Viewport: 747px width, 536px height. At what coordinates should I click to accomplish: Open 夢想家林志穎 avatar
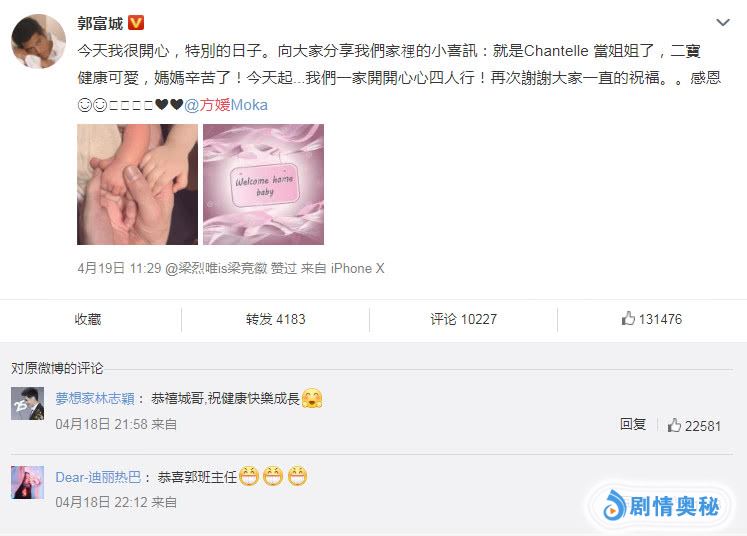28,404
